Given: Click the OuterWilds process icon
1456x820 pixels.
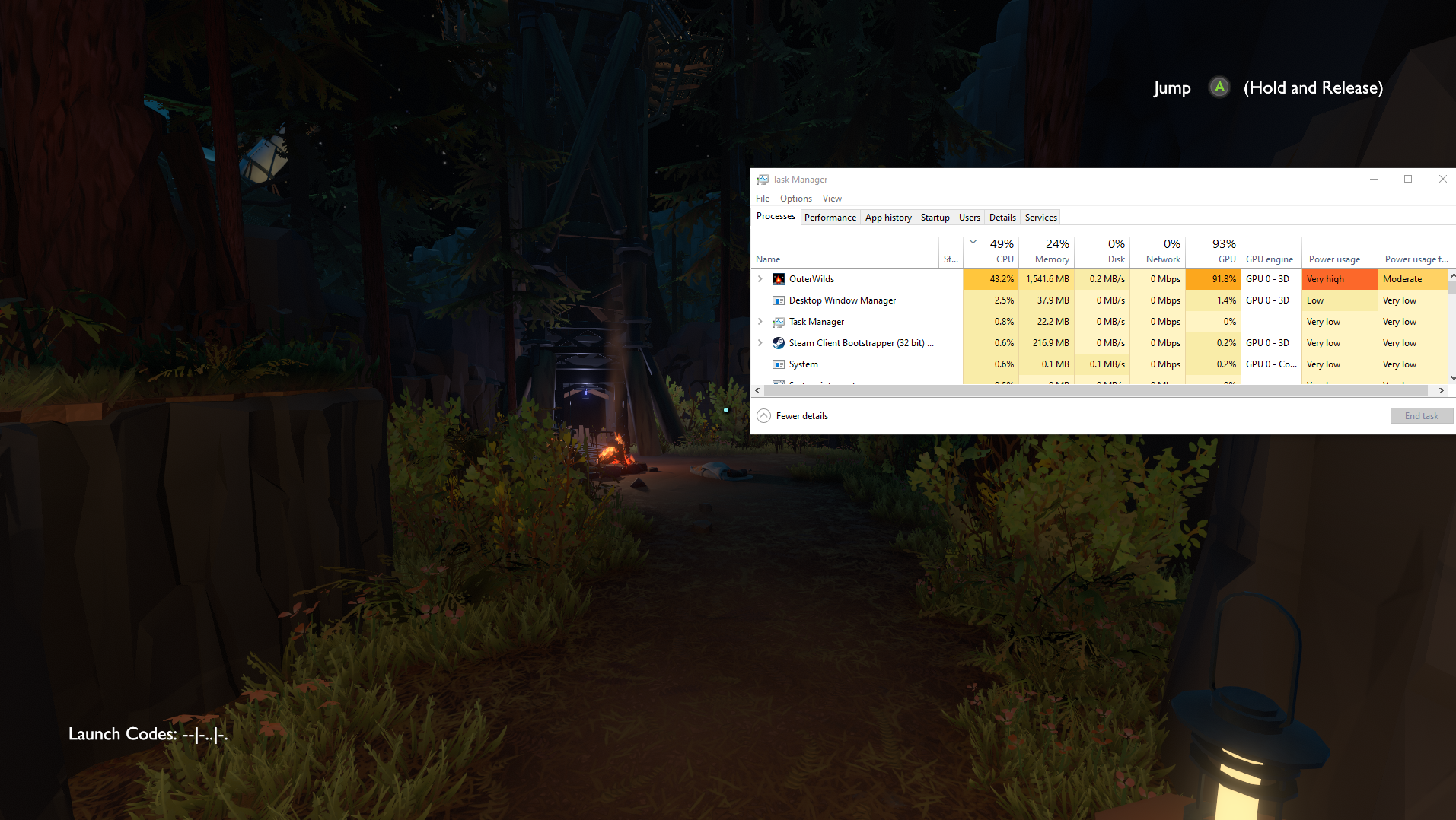Looking at the screenshot, I should click(779, 279).
